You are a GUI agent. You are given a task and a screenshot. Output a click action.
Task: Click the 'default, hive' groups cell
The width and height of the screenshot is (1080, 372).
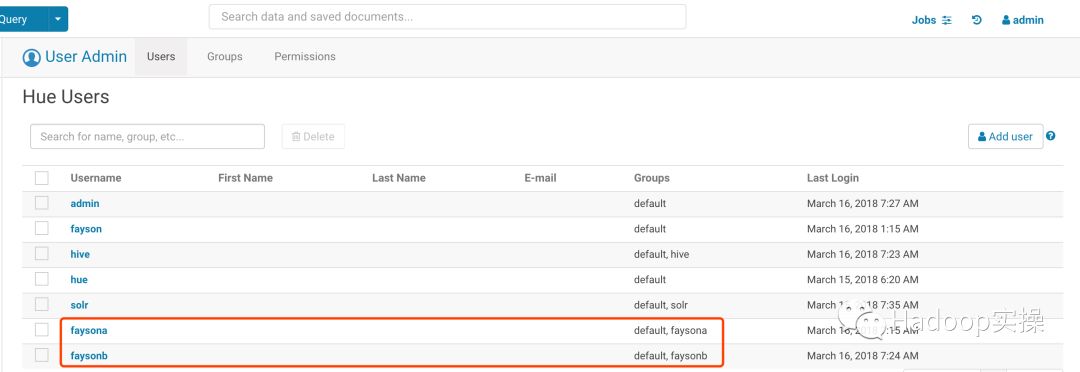pyautogui.click(x=661, y=254)
